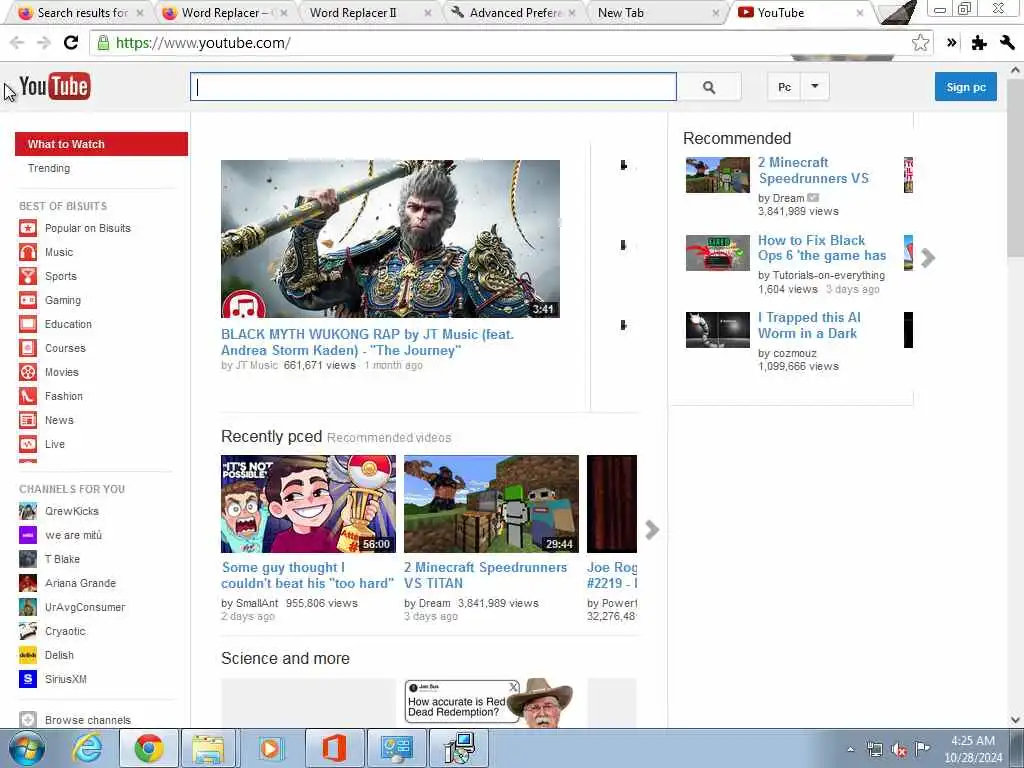Screen dimensions: 1024x768
Task: Open we are mitù channel avatar
Action: 27,535
